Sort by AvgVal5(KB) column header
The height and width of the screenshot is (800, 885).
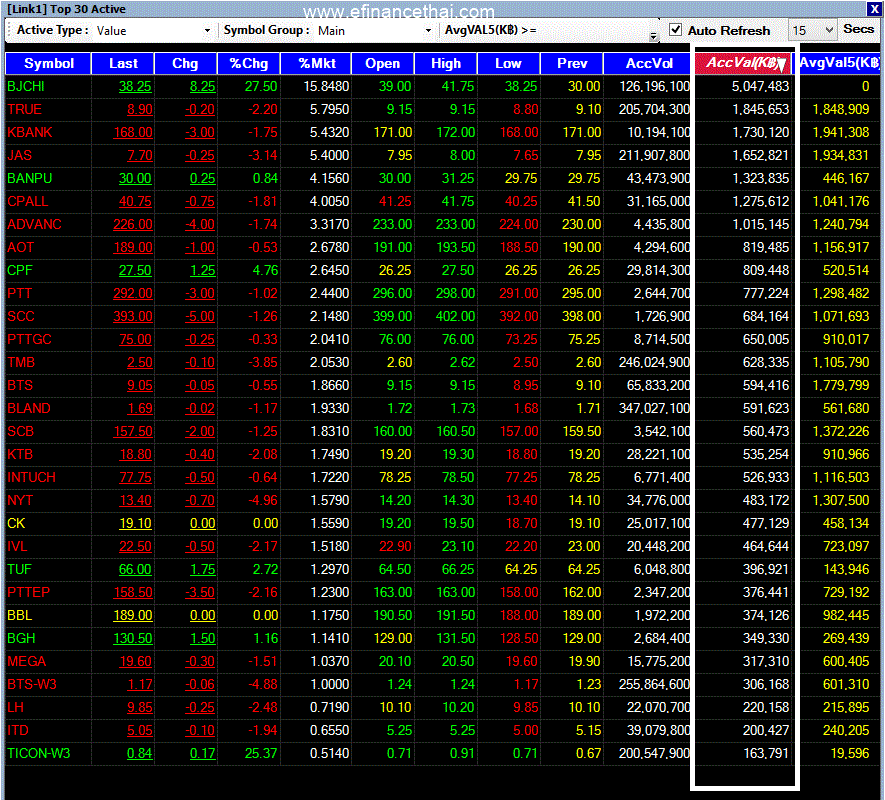[839, 63]
